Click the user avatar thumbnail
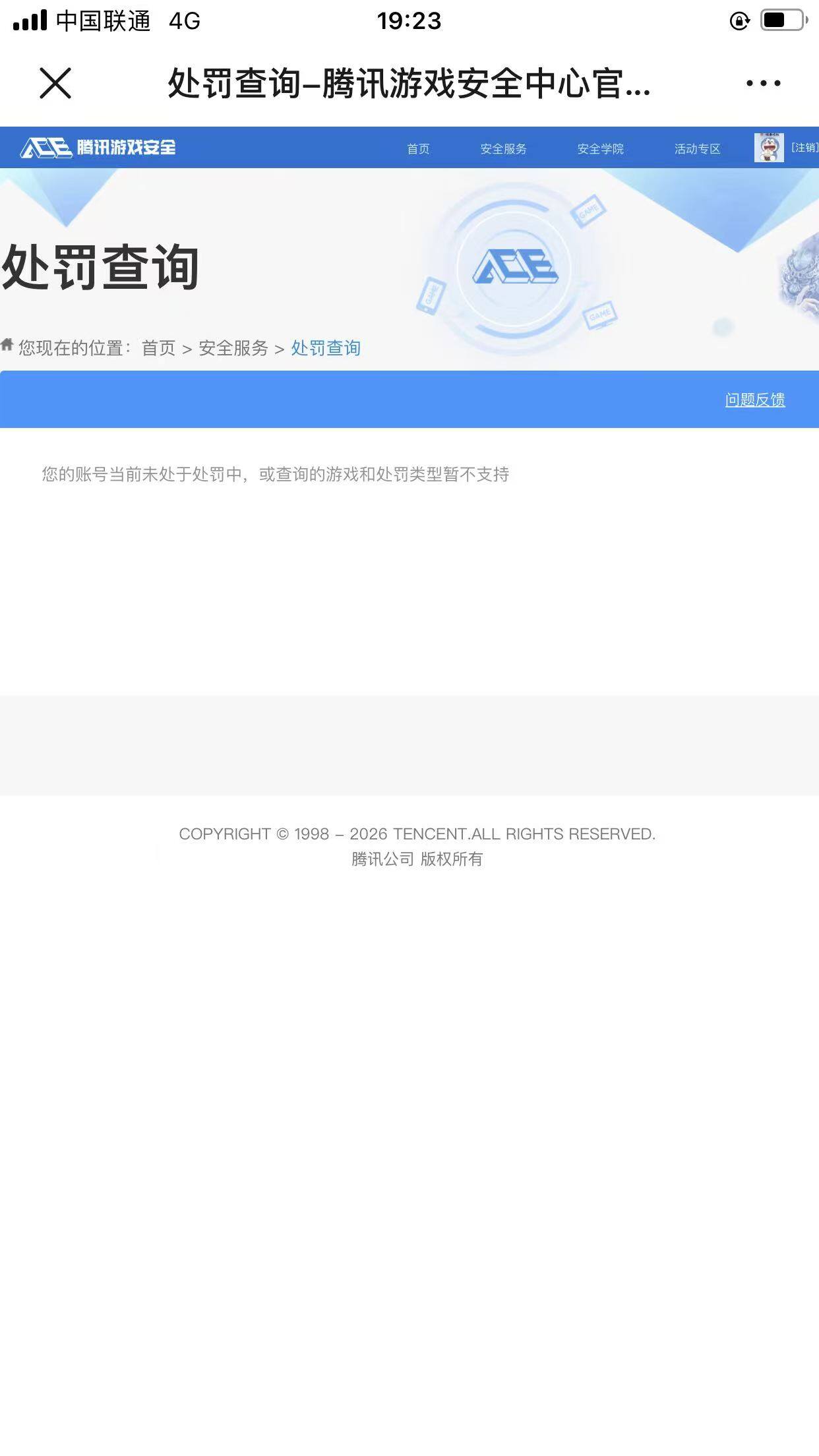819x1456 pixels. (x=769, y=147)
